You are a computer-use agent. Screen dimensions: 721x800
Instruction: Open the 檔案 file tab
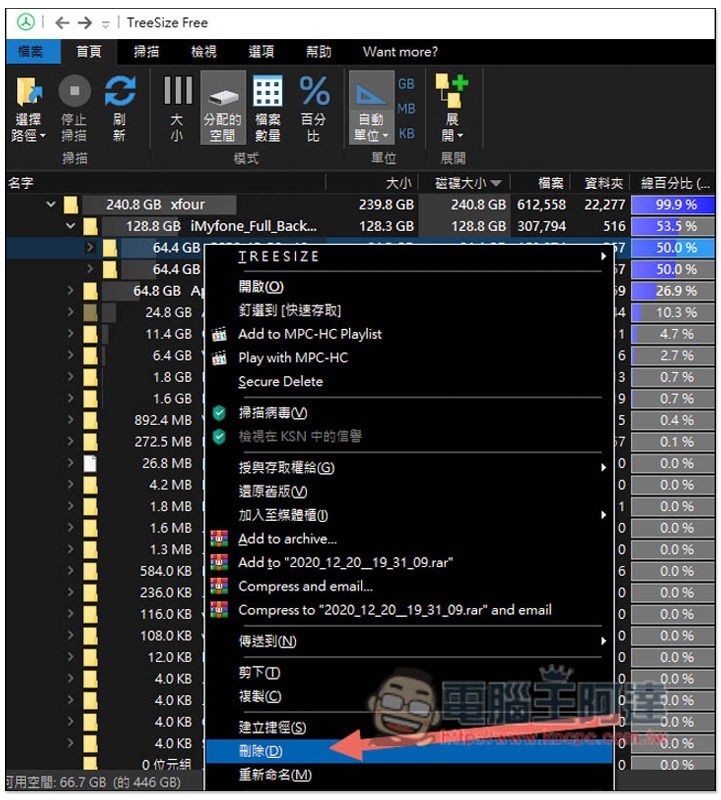coord(31,52)
